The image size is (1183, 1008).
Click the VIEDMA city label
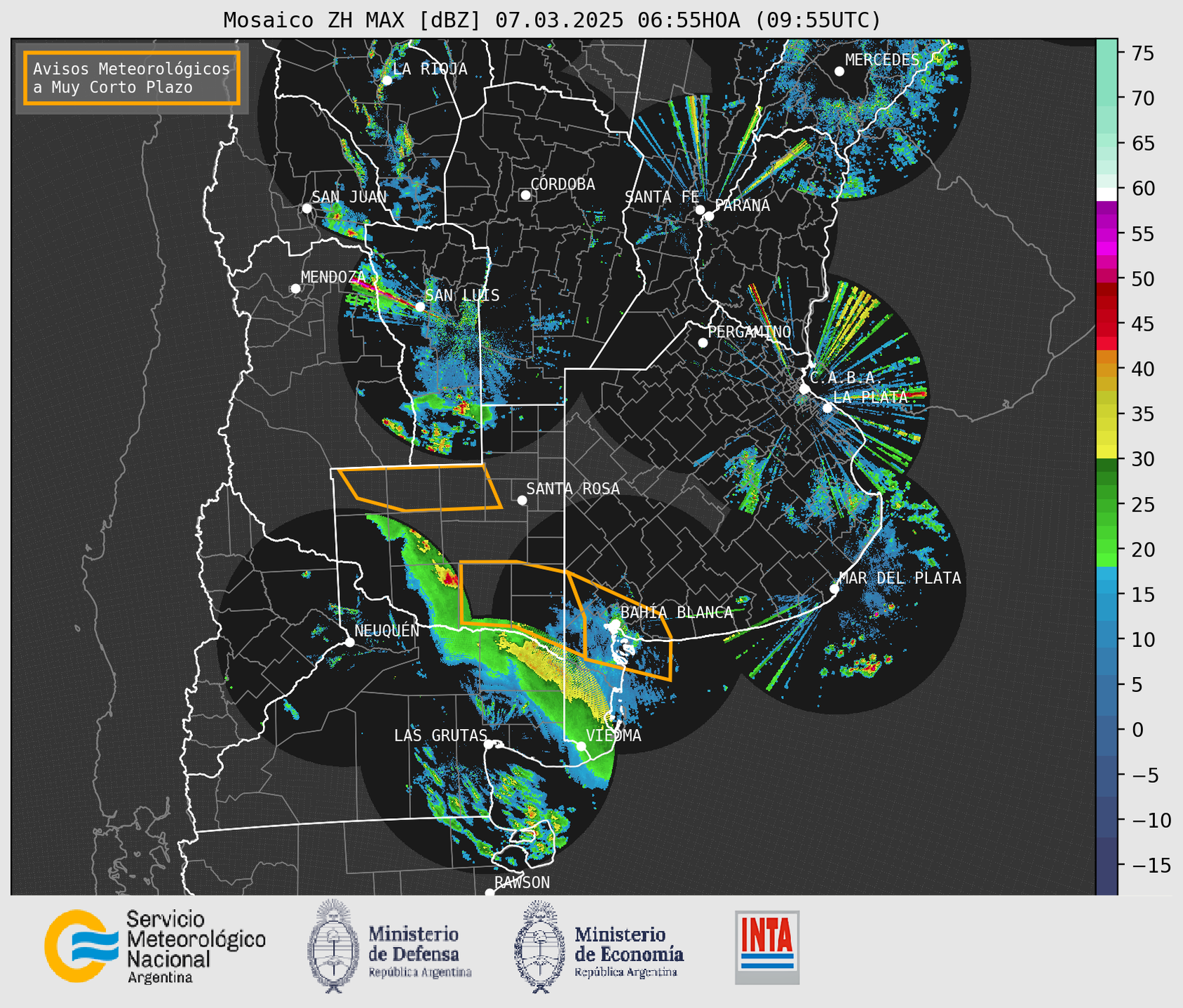click(x=614, y=735)
